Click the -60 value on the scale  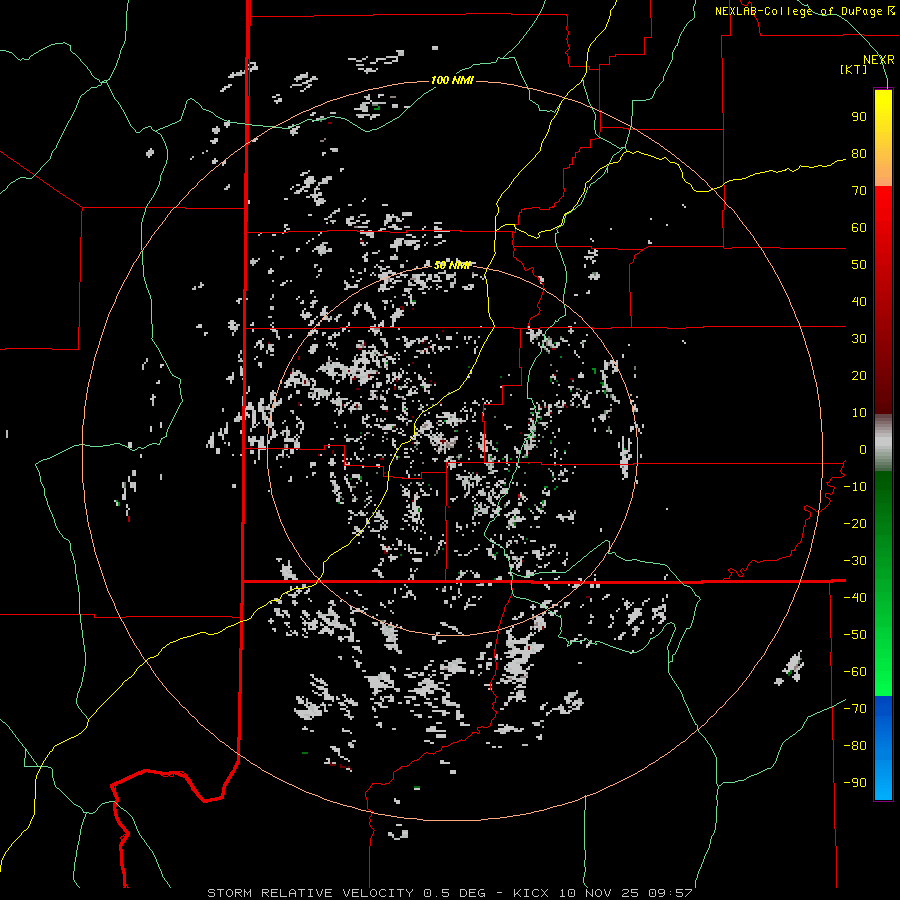(855, 672)
